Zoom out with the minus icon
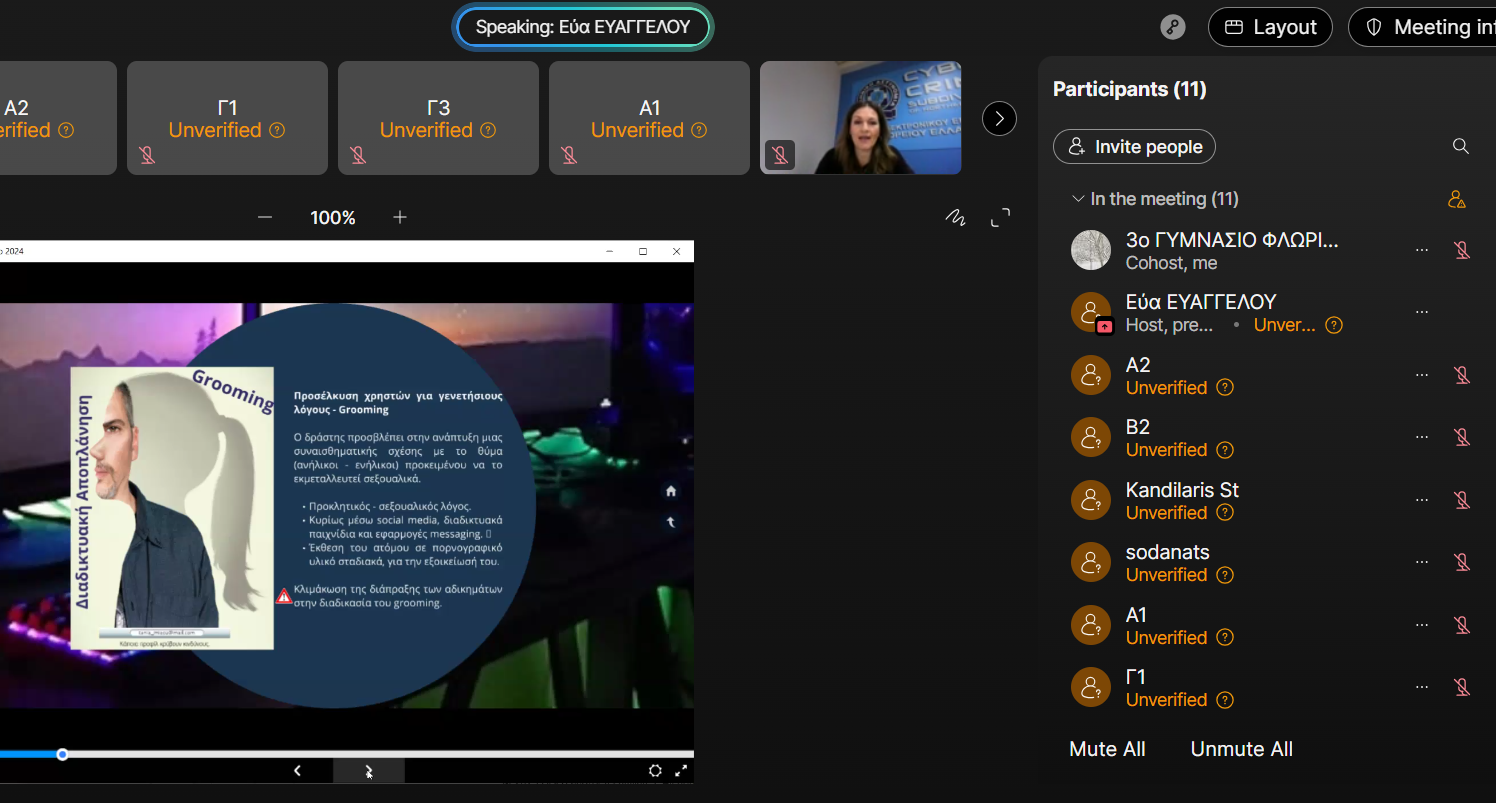The image size is (1496, 803). [265, 217]
